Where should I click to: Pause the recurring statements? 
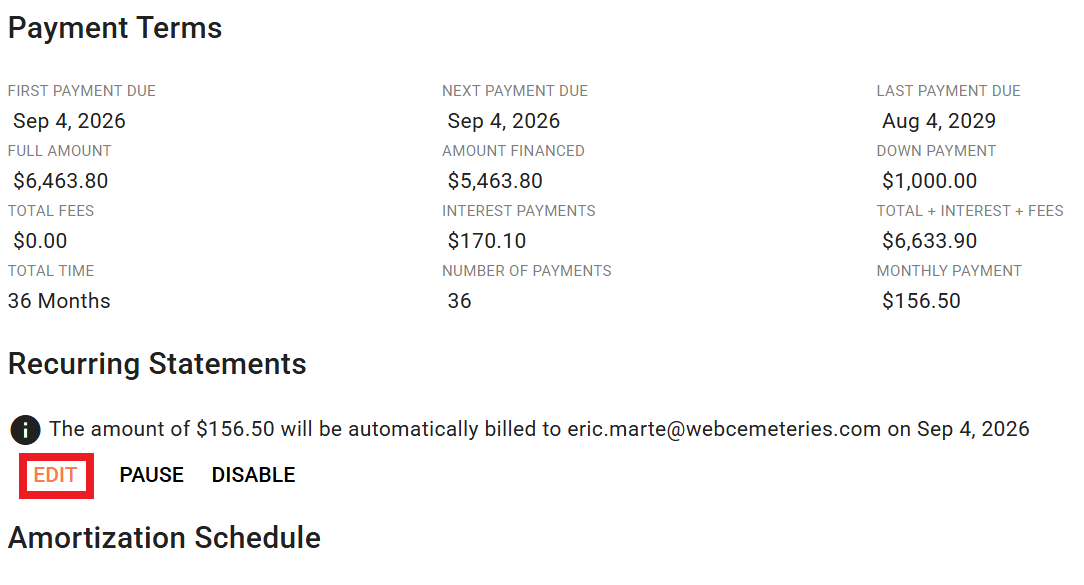coord(151,475)
